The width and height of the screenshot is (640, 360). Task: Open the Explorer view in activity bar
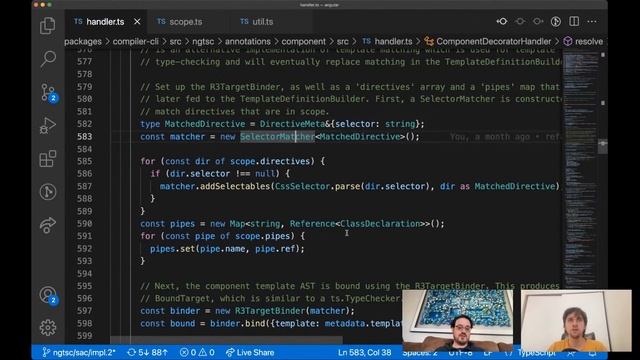click(48, 26)
